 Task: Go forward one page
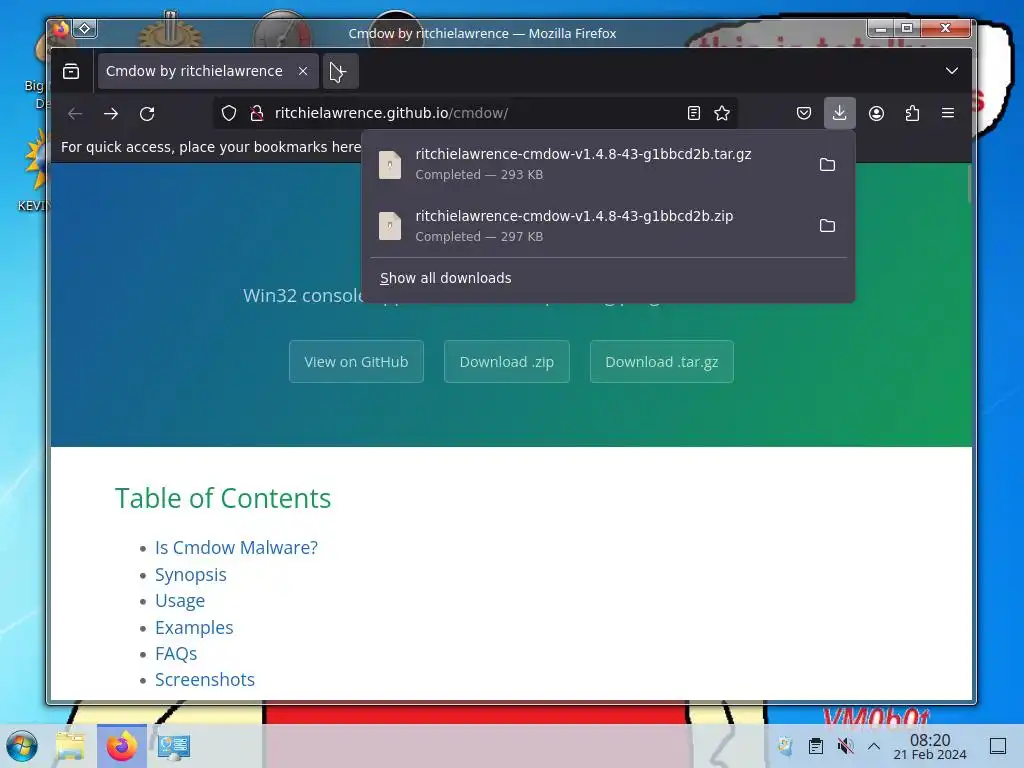click(111, 114)
